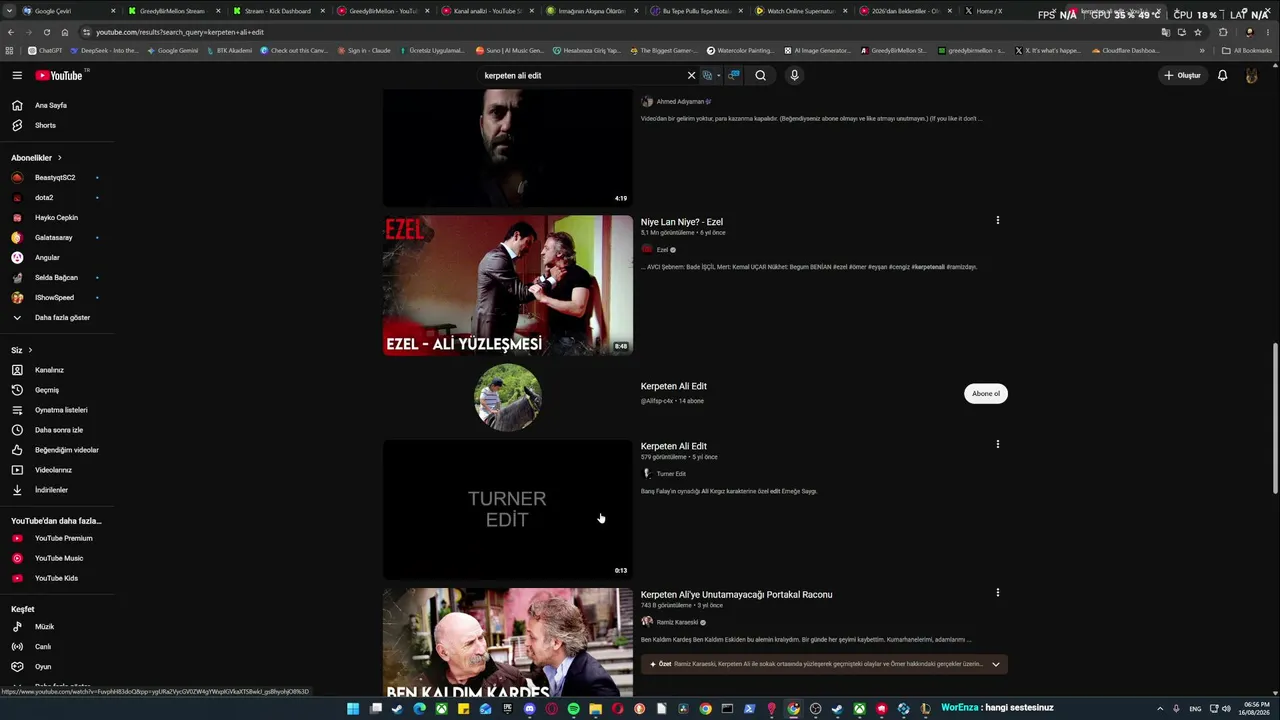Image resolution: width=1280 pixels, height=720 pixels.
Task: Open Spotify from the taskbar
Action: tap(573, 709)
